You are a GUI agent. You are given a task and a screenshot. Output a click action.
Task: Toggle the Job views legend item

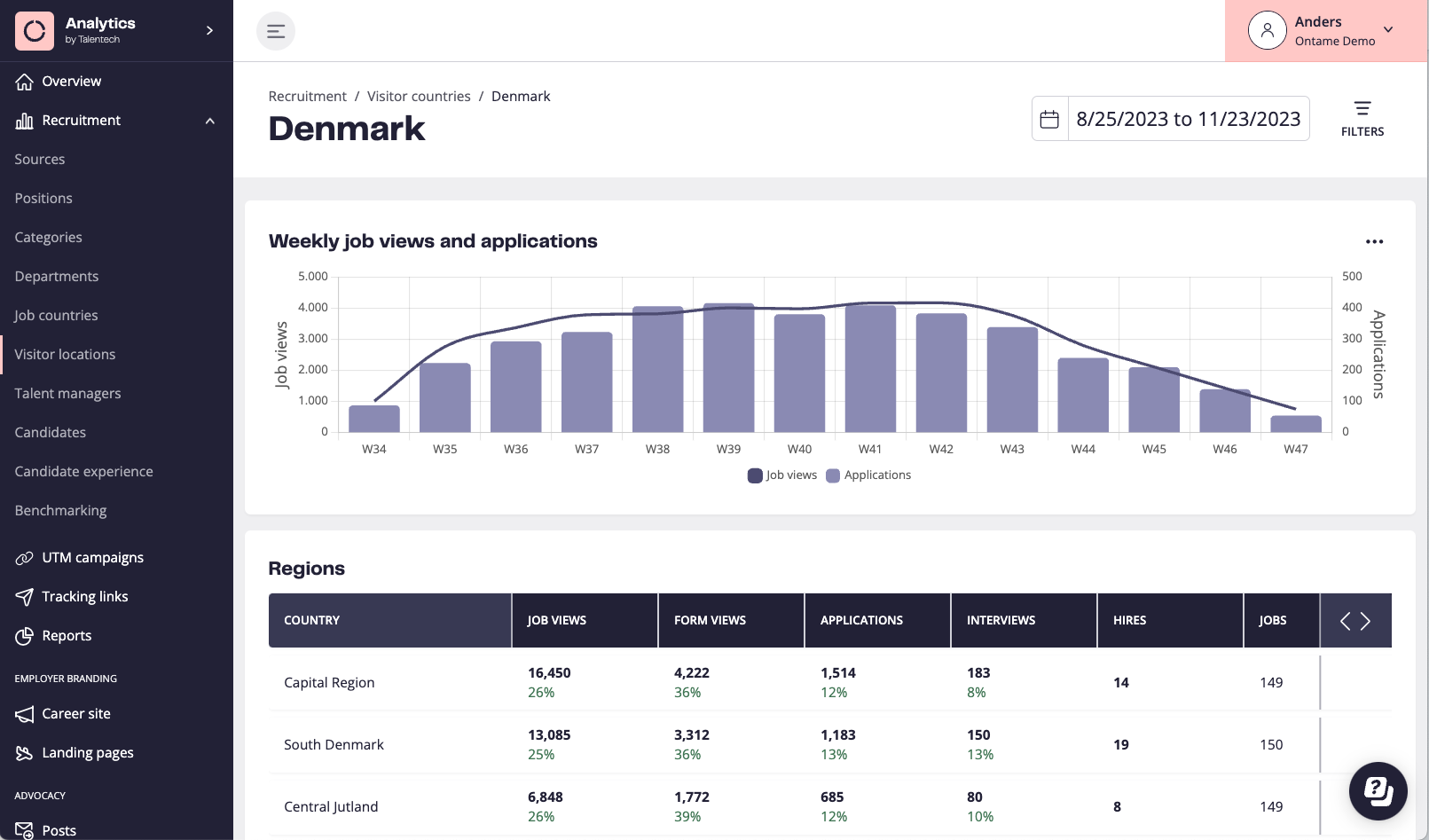782,475
